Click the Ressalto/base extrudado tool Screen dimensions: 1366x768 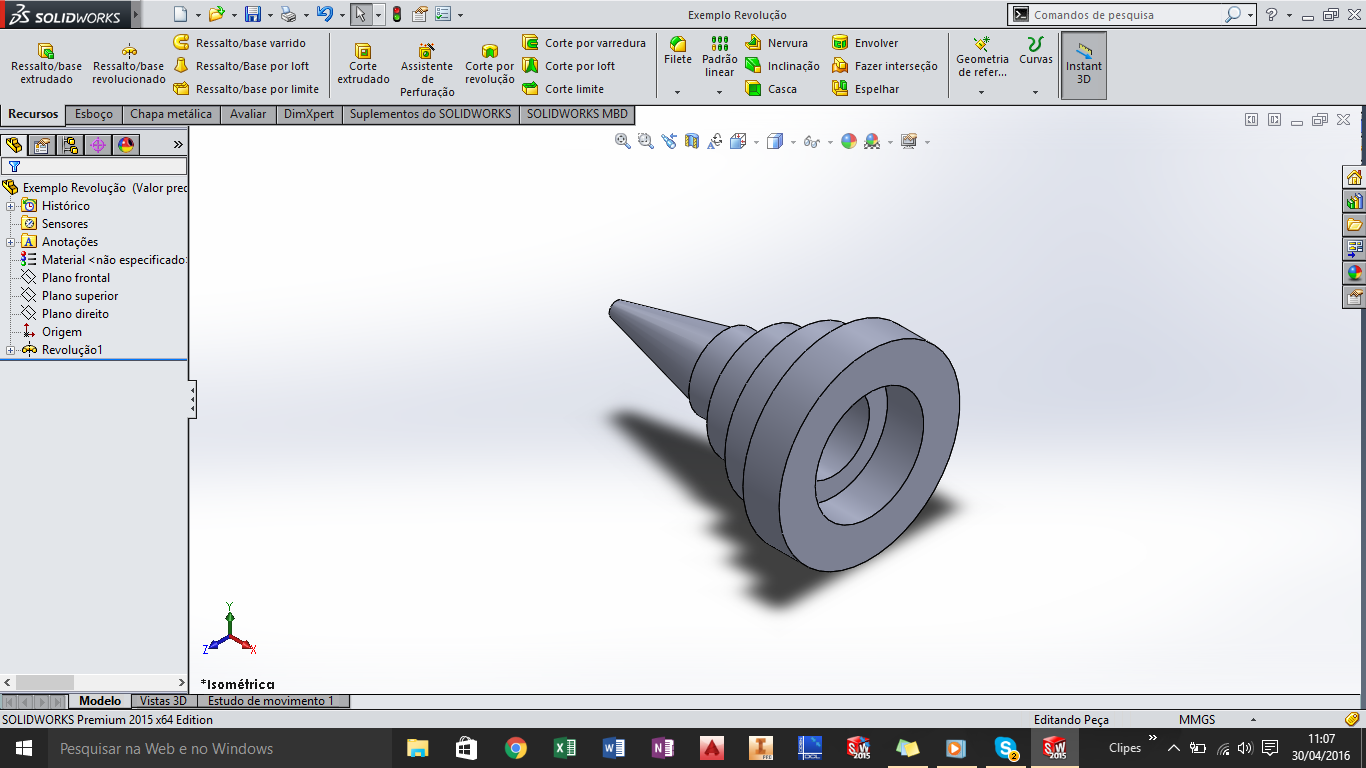tap(46, 63)
